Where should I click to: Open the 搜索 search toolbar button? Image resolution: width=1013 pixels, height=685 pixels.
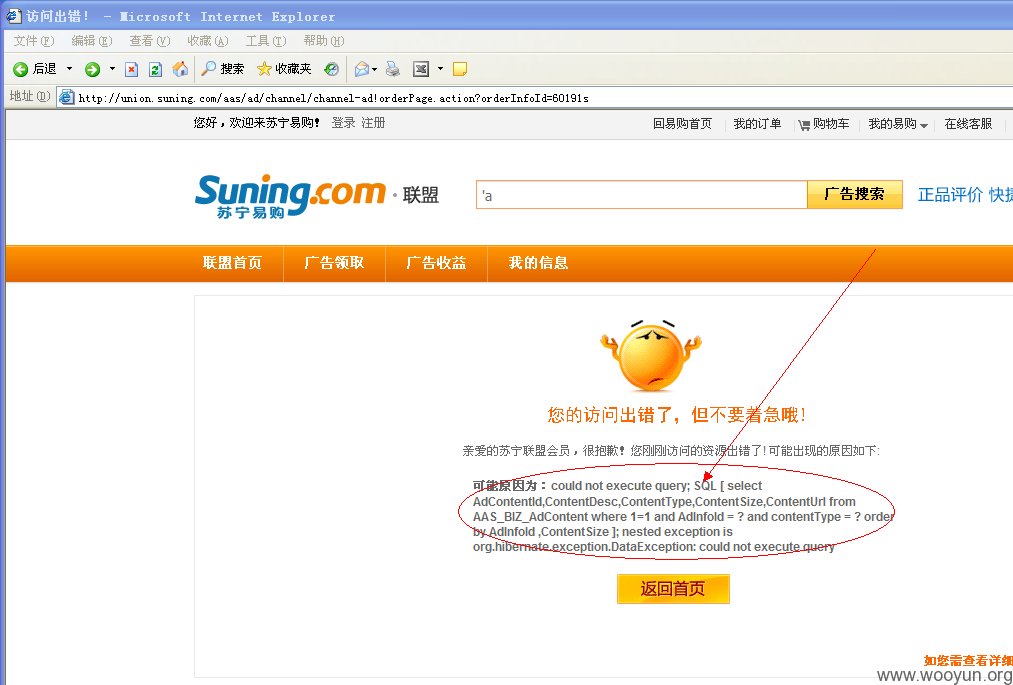point(223,69)
